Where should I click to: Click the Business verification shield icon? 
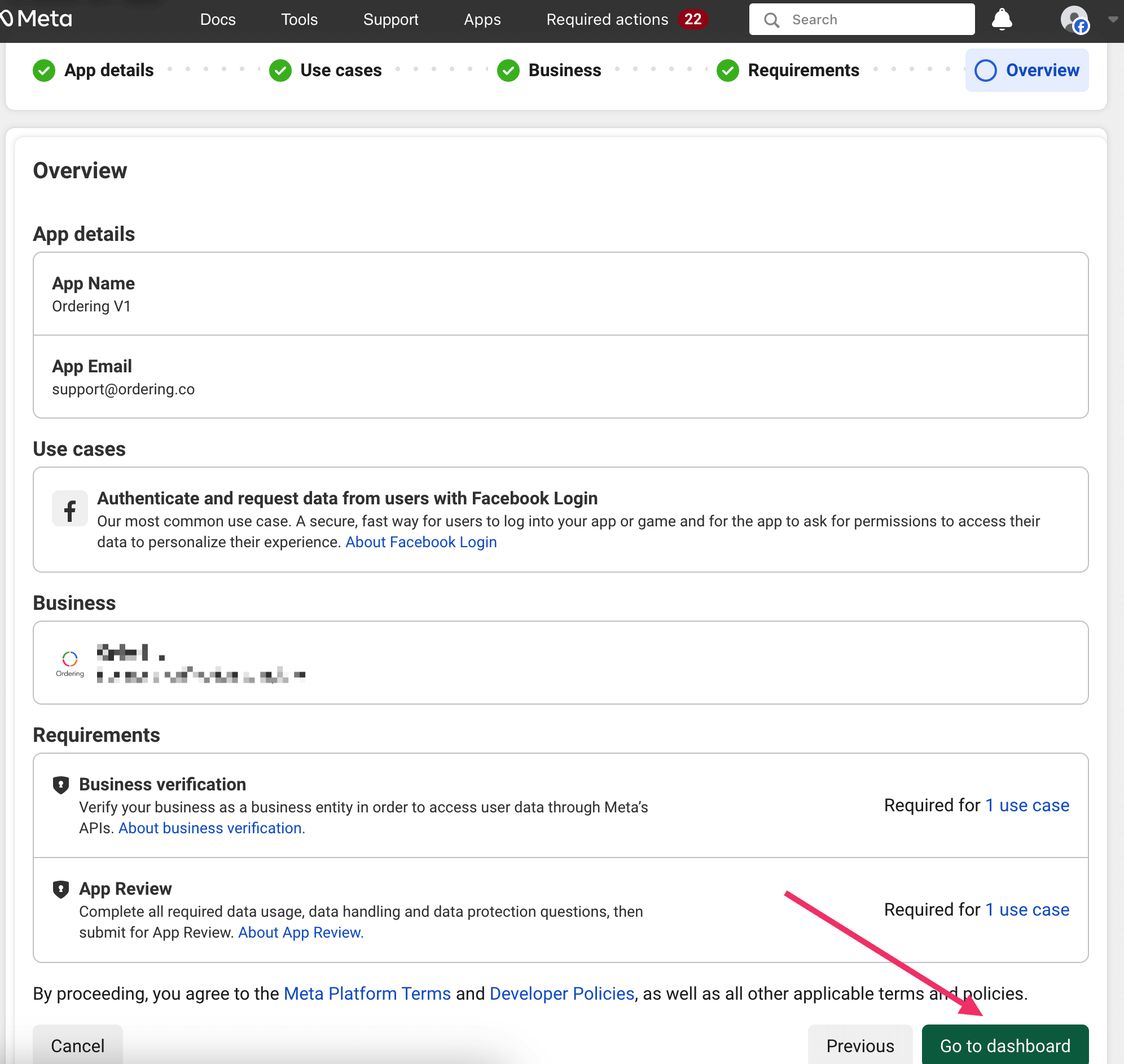coord(61,785)
